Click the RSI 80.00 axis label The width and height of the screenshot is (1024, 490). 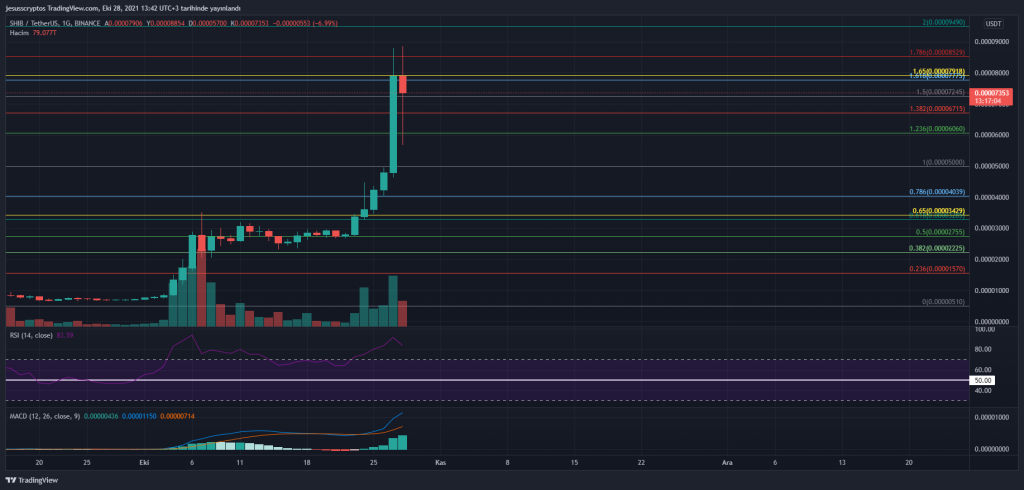pos(985,350)
